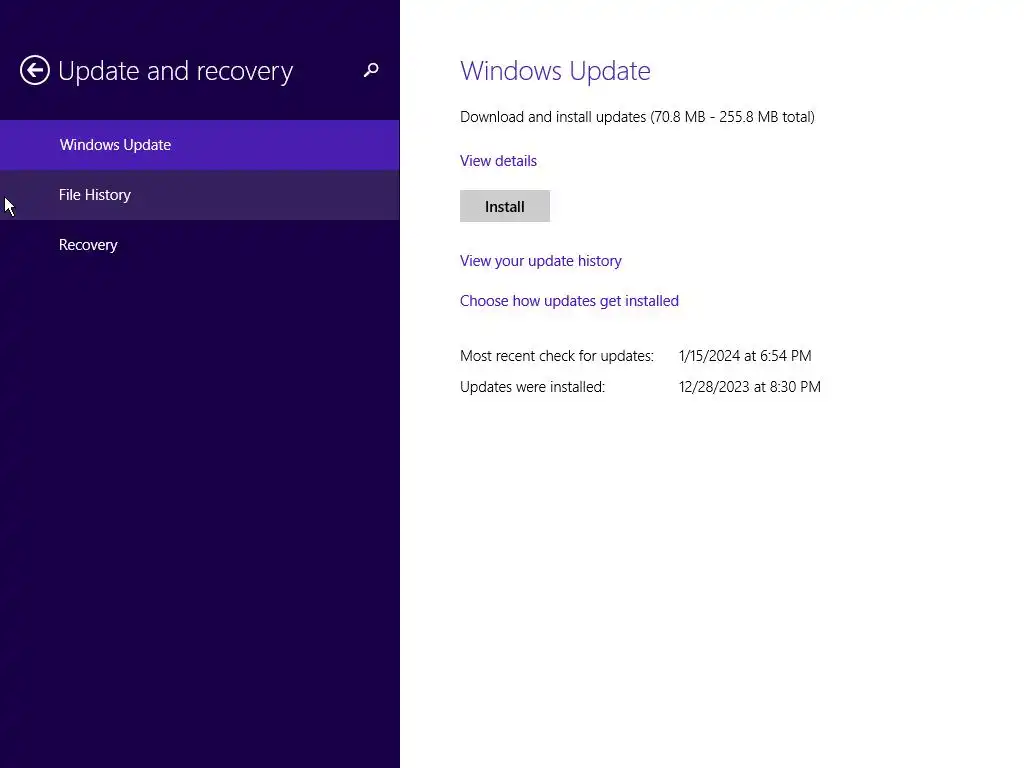This screenshot has height=768, width=1024.
Task: Open View details link
Action: tap(498, 161)
